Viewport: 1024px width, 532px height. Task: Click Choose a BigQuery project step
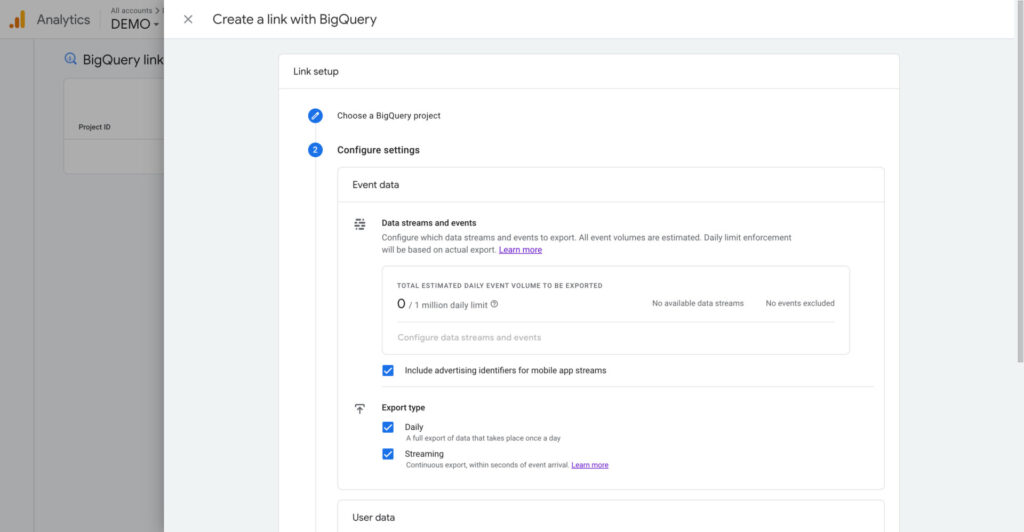(x=389, y=116)
